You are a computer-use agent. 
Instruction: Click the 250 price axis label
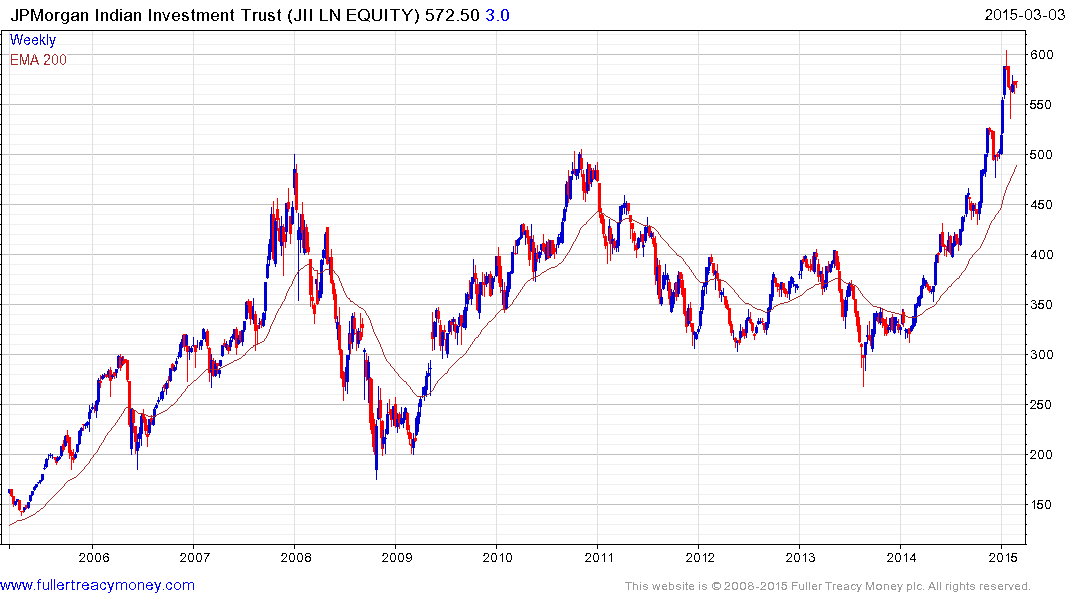1042,405
